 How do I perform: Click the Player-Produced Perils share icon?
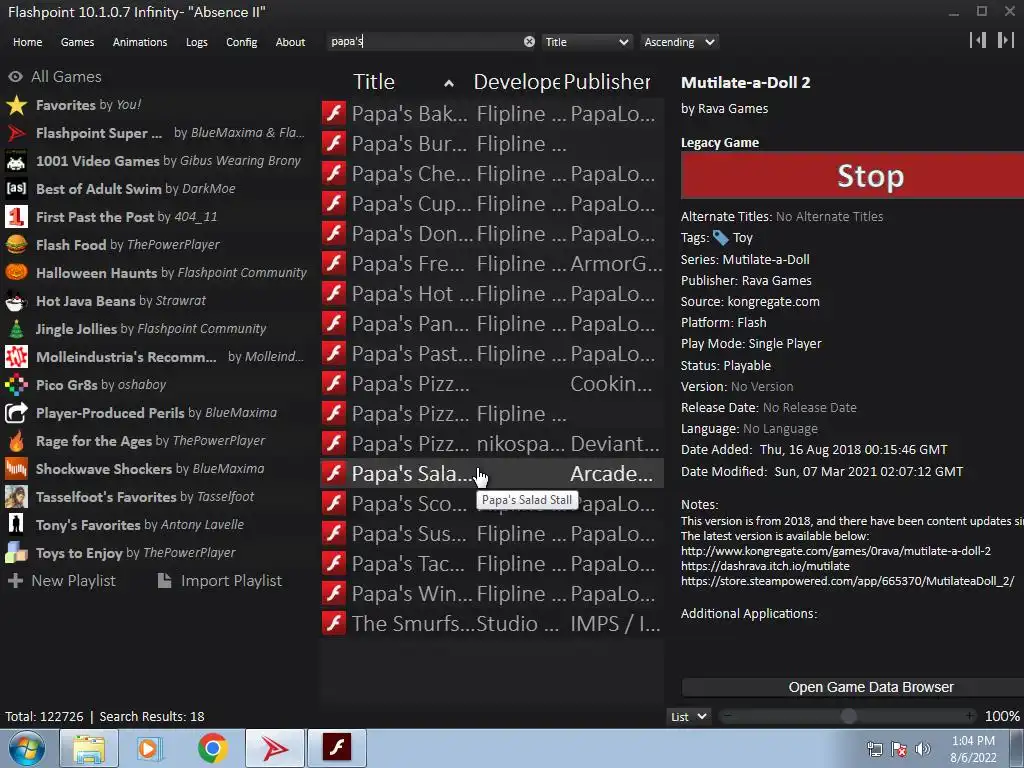click(16, 413)
